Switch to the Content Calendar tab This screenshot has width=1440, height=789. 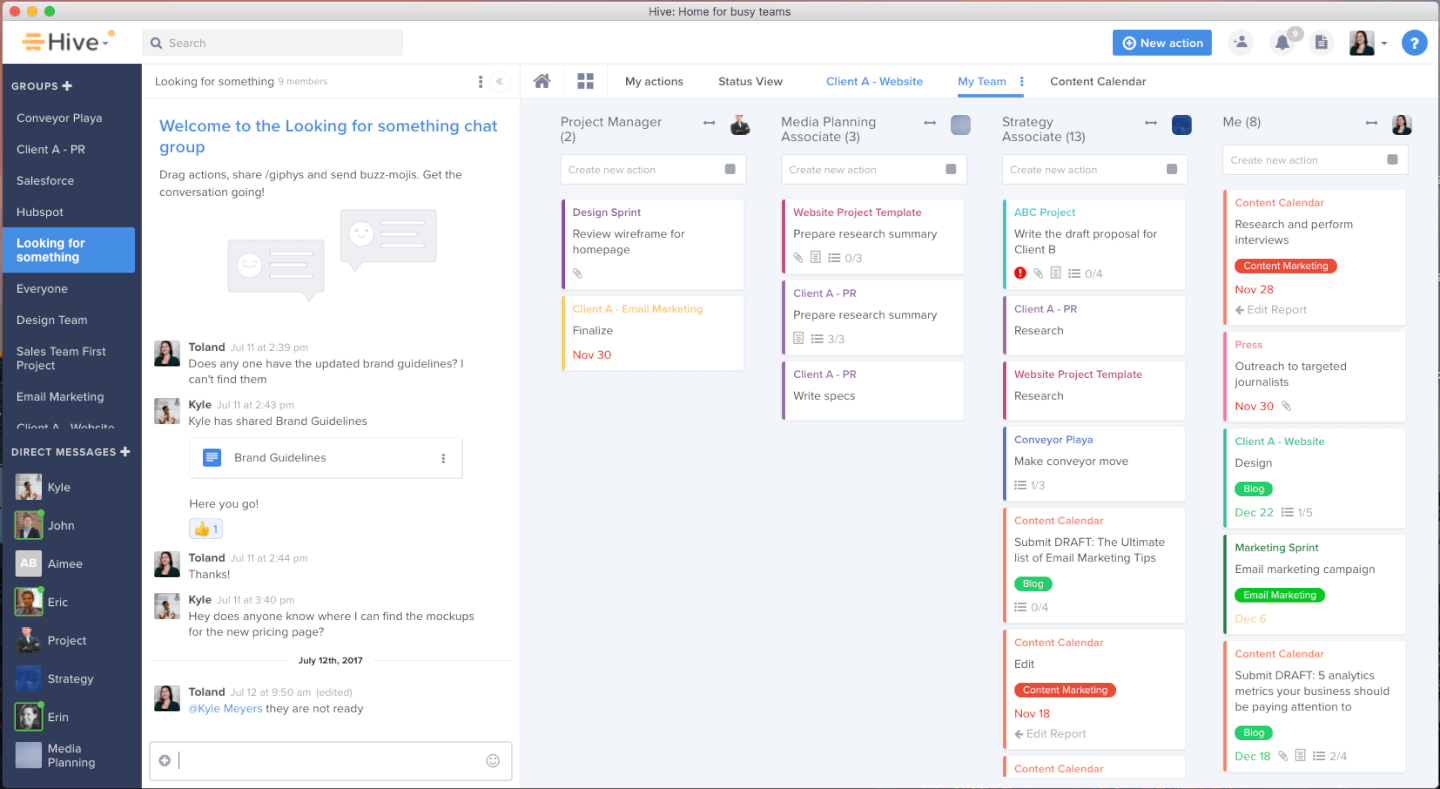1098,82
